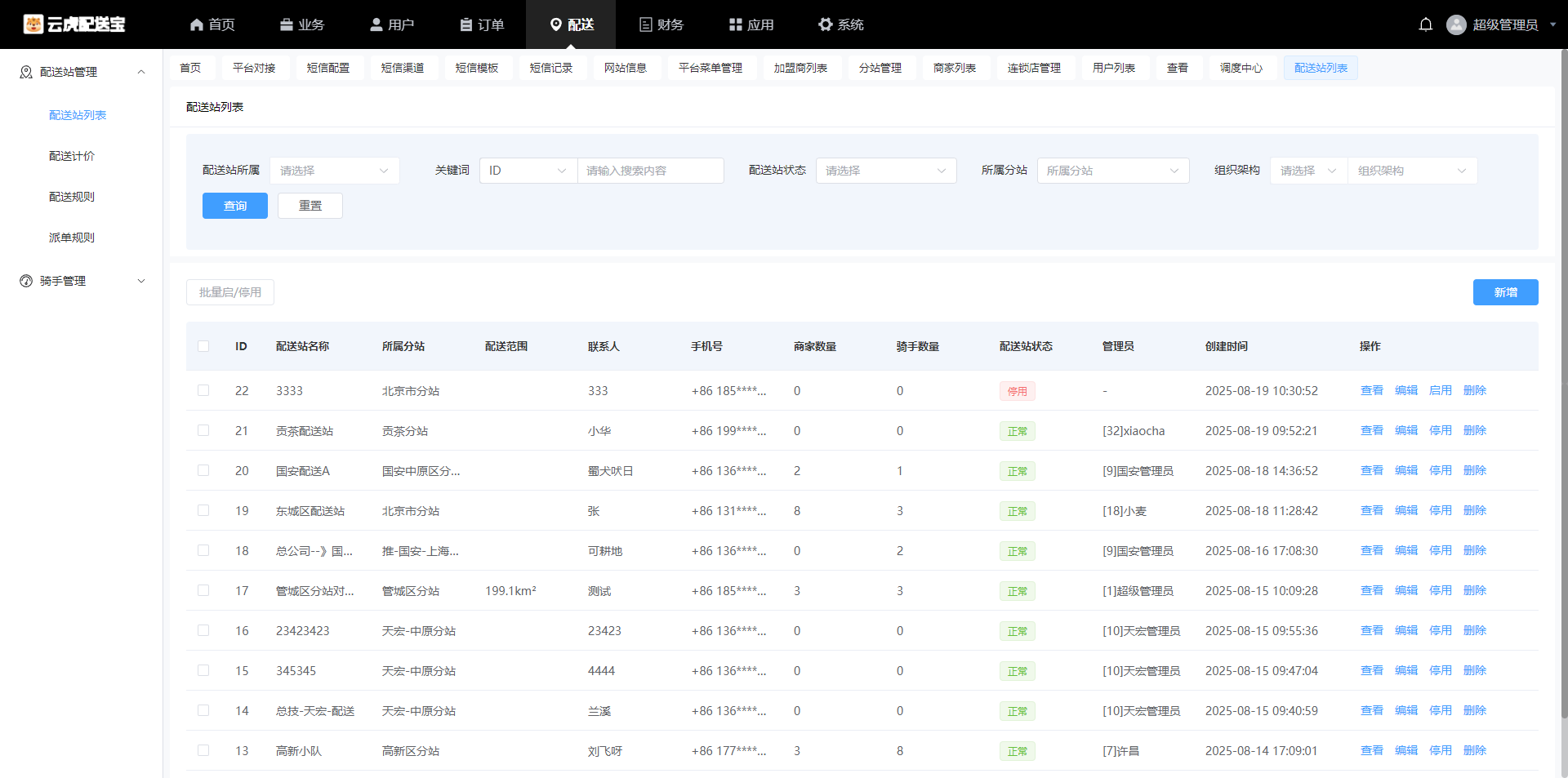Open 配送计价 in the sidebar
The width and height of the screenshot is (1568, 778).
[x=72, y=156]
